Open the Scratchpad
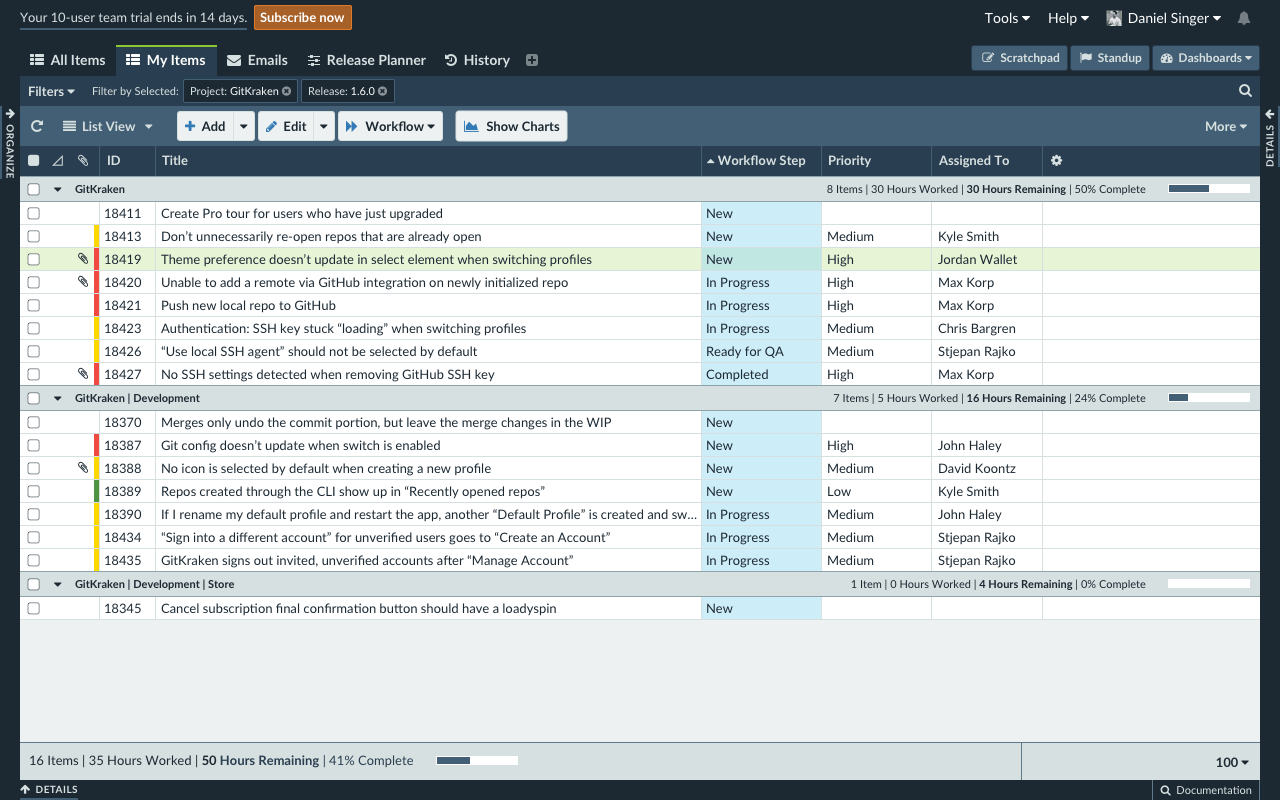The image size is (1280, 800). (1020, 58)
